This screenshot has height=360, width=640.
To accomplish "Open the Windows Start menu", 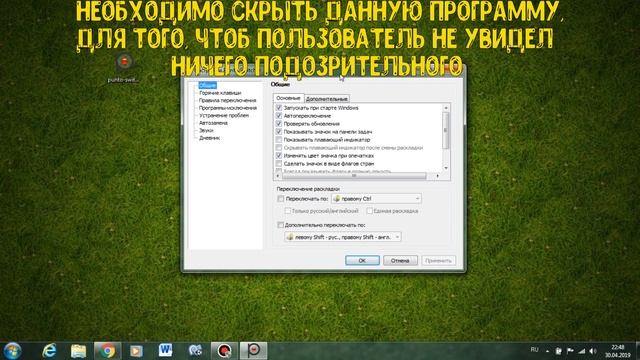I will pos(12,351).
